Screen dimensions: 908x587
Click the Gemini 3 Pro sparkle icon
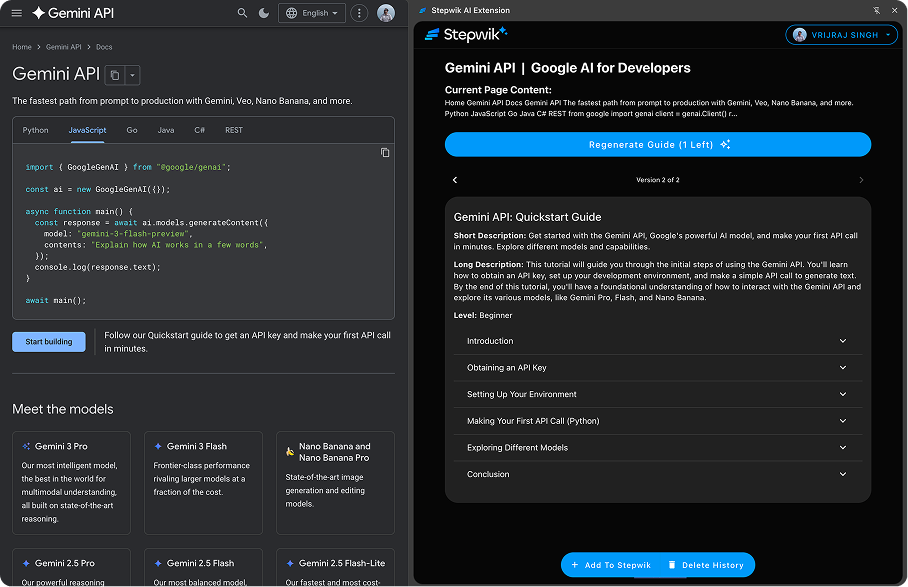point(26,446)
